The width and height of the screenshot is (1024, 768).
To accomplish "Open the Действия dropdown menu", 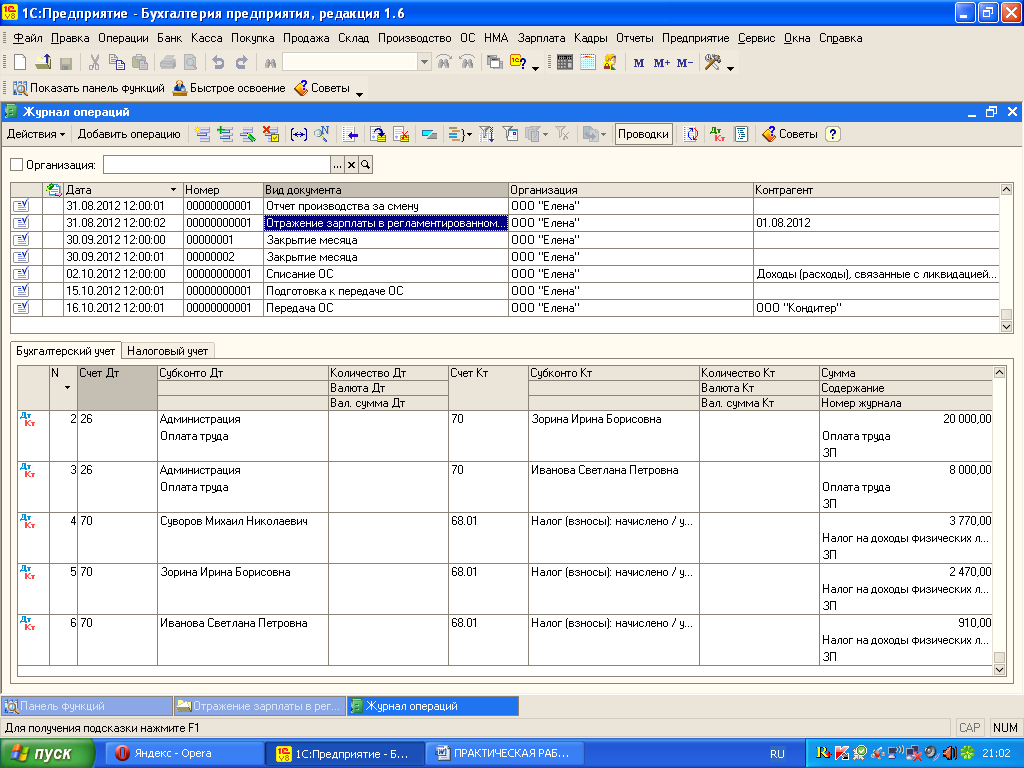I will 36,135.
